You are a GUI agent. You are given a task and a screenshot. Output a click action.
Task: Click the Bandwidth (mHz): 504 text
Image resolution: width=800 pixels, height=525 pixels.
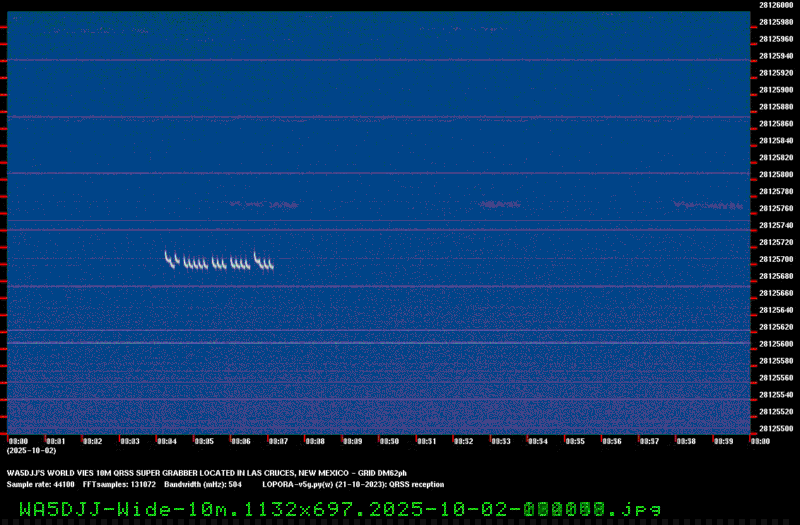203,484
